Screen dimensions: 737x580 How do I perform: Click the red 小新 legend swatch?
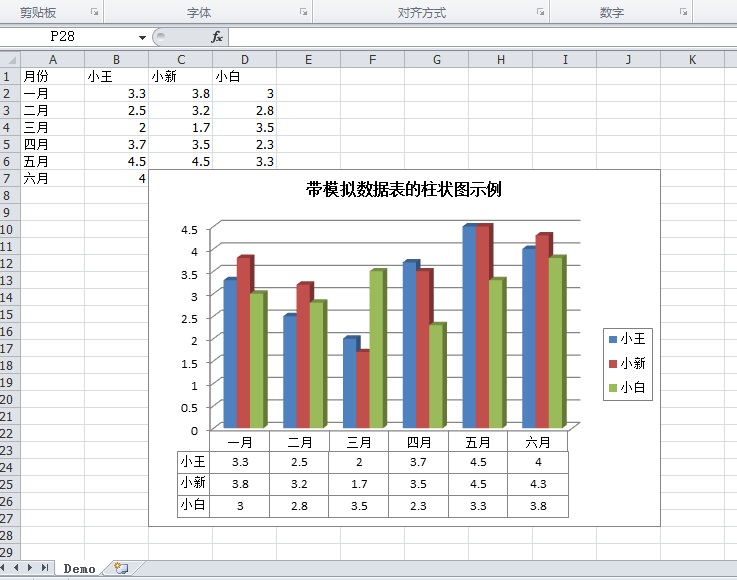(x=613, y=363)
